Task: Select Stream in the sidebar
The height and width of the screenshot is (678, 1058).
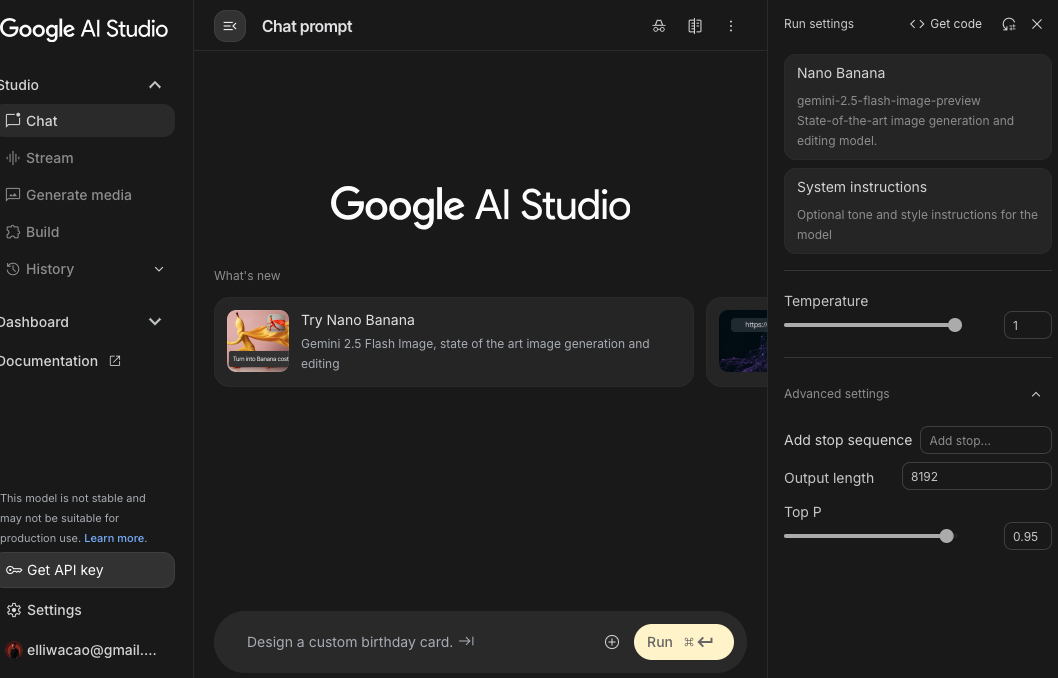Action: (49, 158)
